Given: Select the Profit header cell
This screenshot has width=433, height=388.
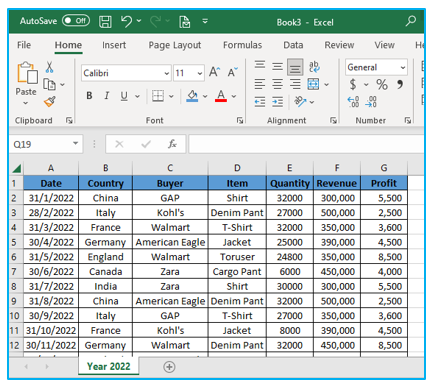Looking at the screenshot, I should (x=384, y=183).
